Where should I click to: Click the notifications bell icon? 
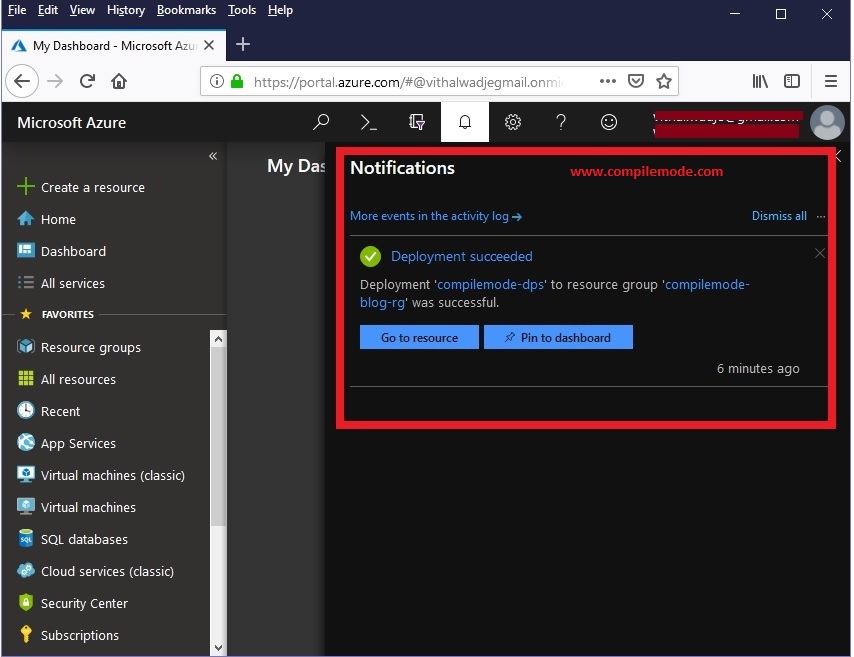point(464,122)
